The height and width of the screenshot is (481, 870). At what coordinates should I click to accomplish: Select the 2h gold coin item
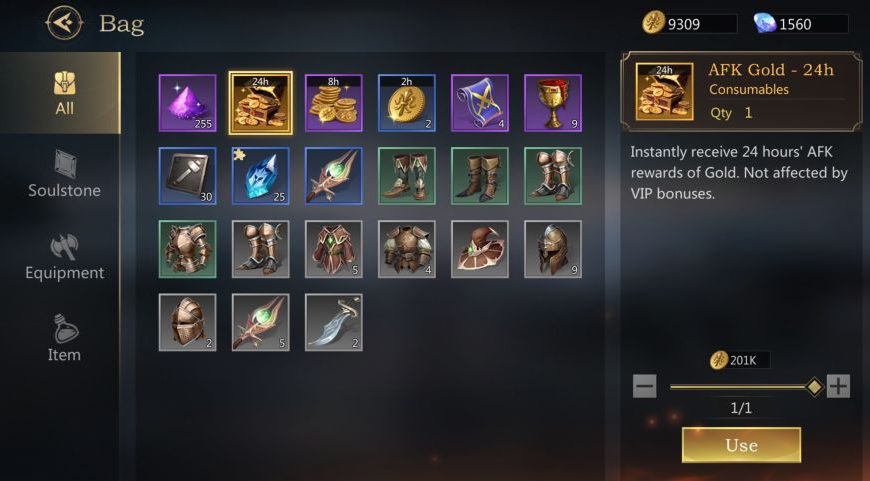tap(407, 103)
